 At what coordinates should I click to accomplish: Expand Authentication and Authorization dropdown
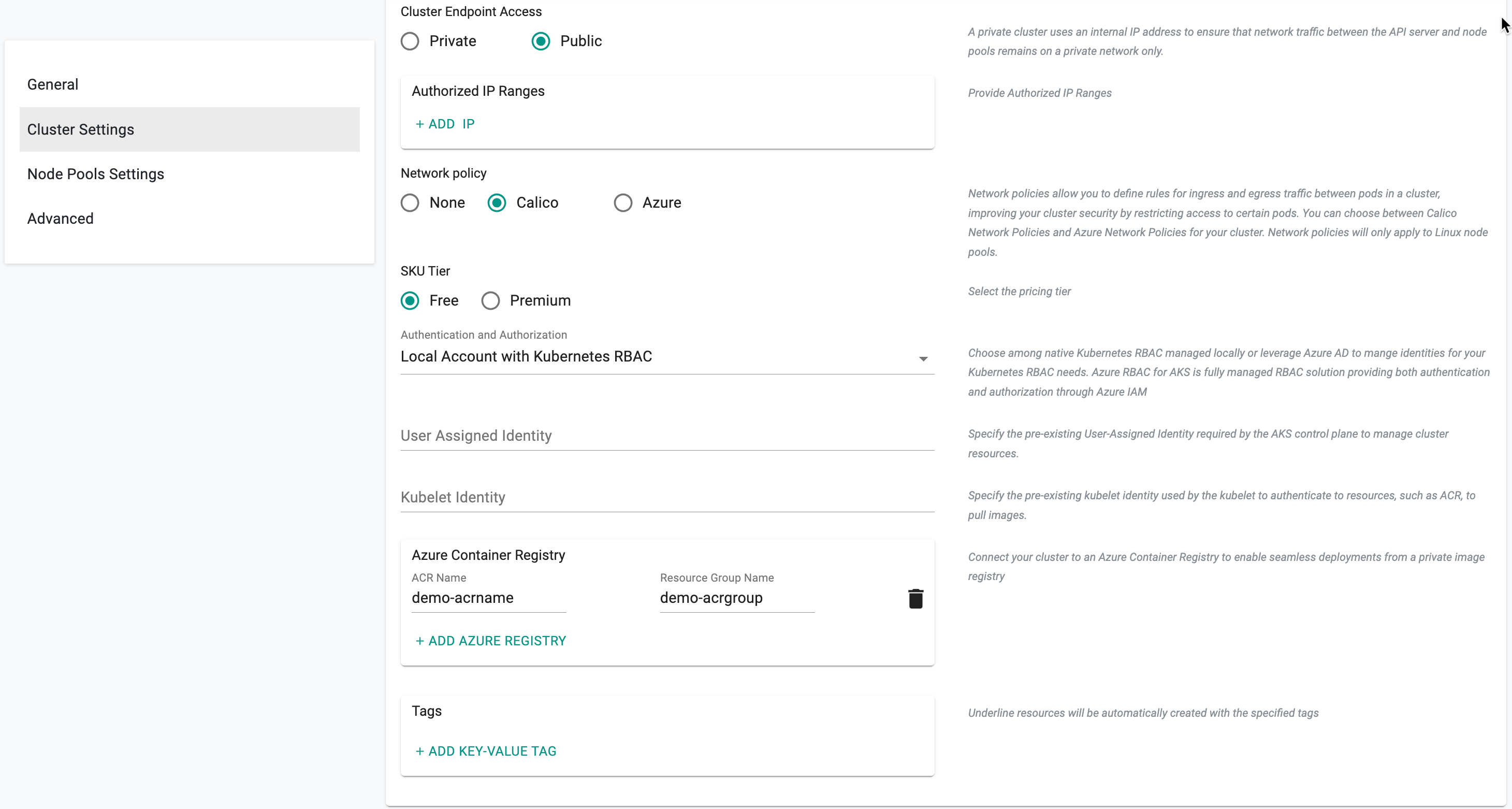tap(921, 357)
